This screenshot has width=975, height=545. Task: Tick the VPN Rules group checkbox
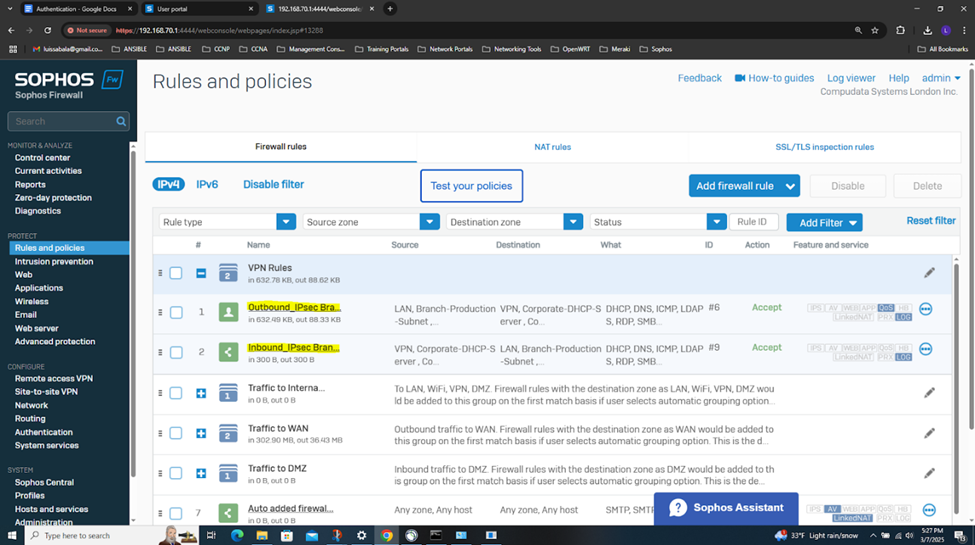coord(176,272)
